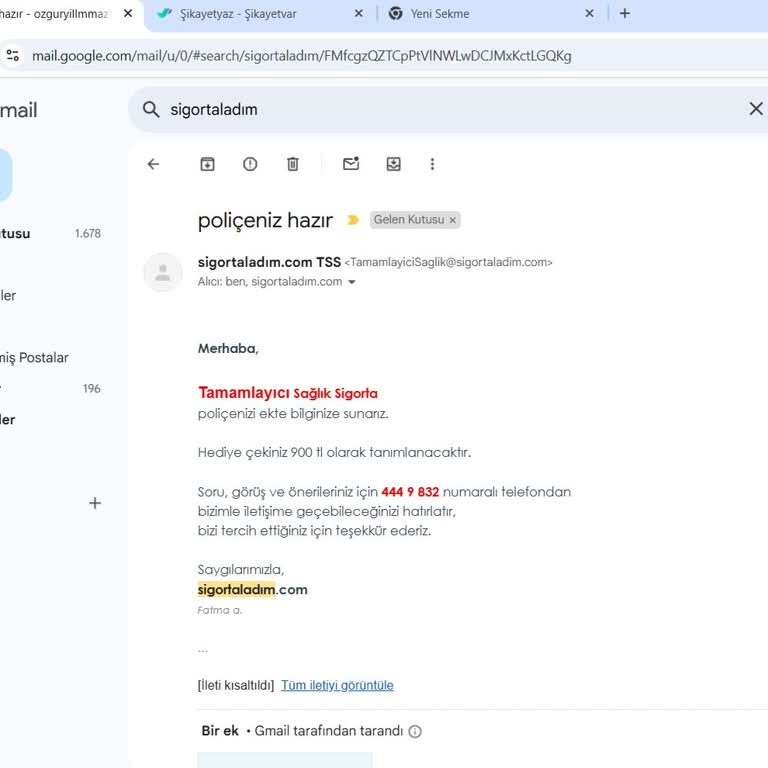The image size is (768, 768).
Task: Open the inbox folder with 1.678 count
Action: [51, 234]
